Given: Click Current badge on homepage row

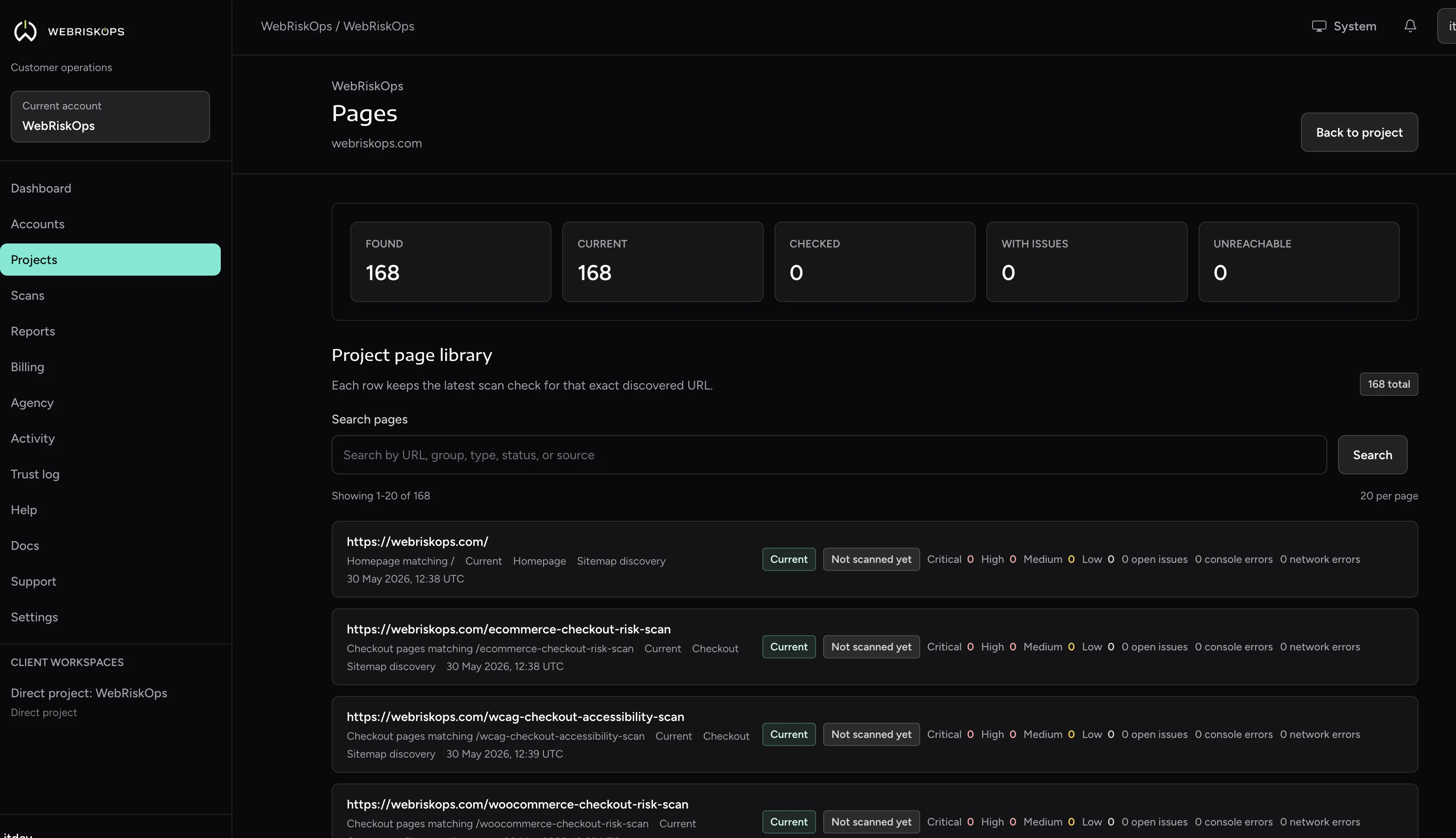Looking at the screenshot, I should point(789,559).
